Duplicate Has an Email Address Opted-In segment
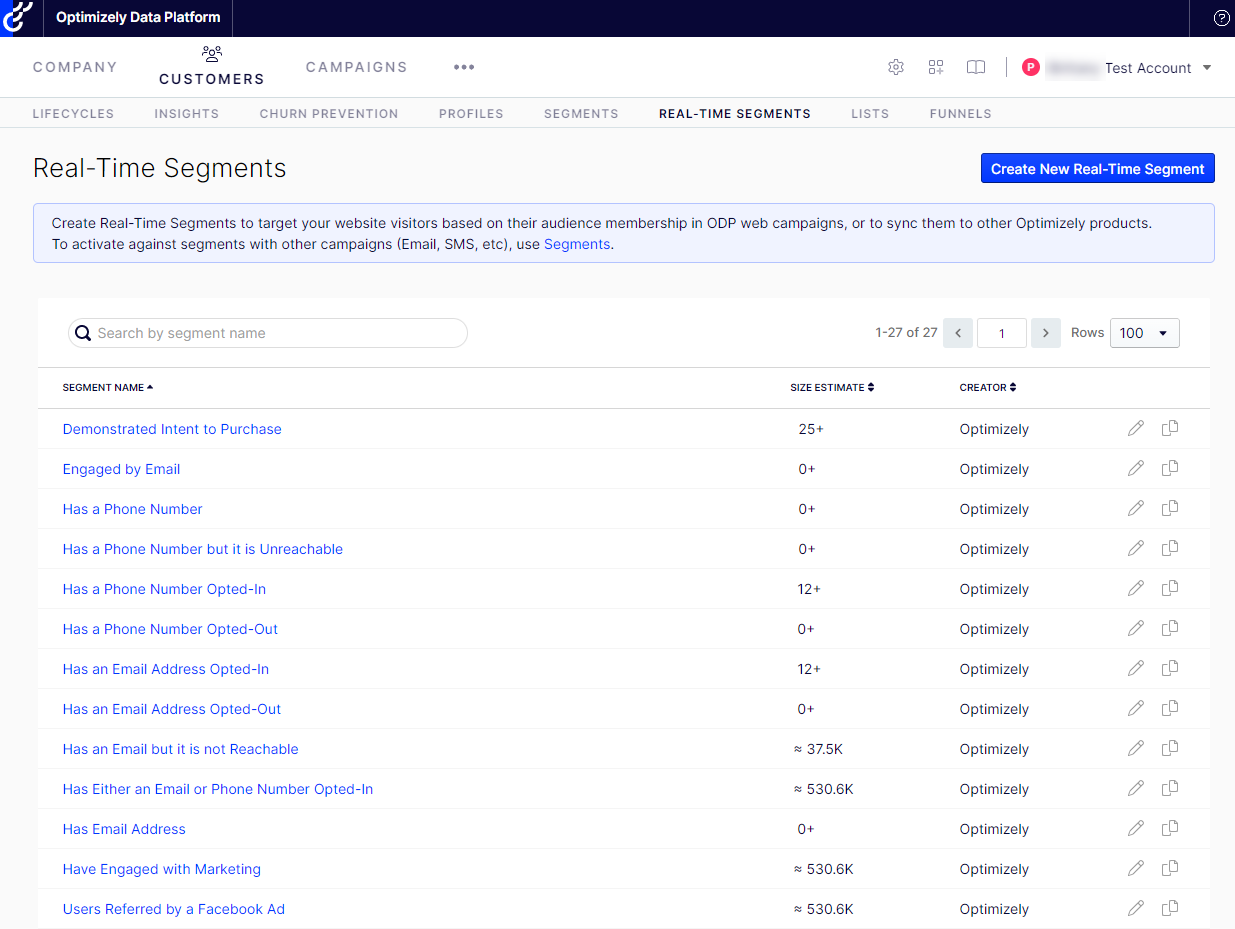 pos(1170,669)
